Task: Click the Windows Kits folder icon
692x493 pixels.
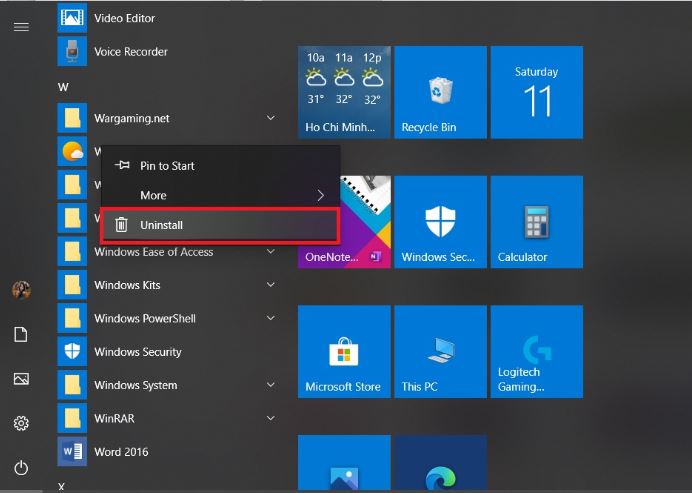Action: tap(72, 285)
